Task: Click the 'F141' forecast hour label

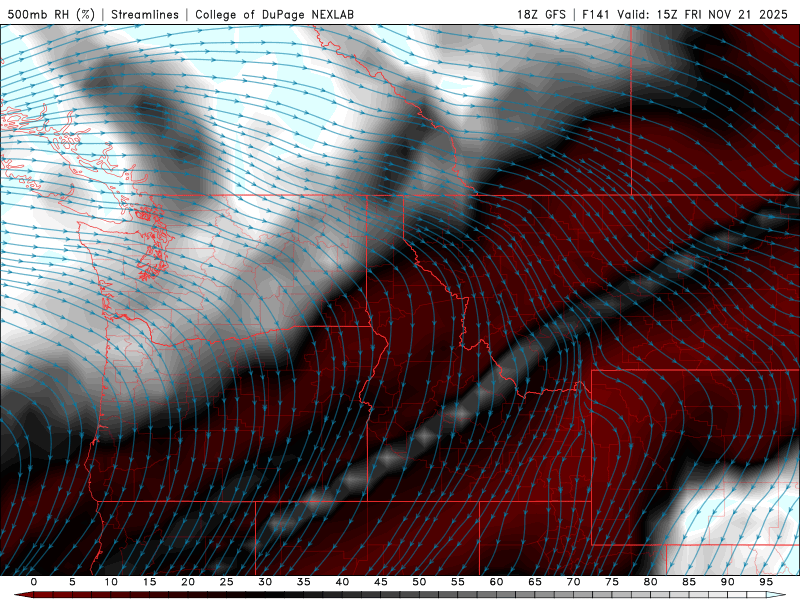Action: 596,14
